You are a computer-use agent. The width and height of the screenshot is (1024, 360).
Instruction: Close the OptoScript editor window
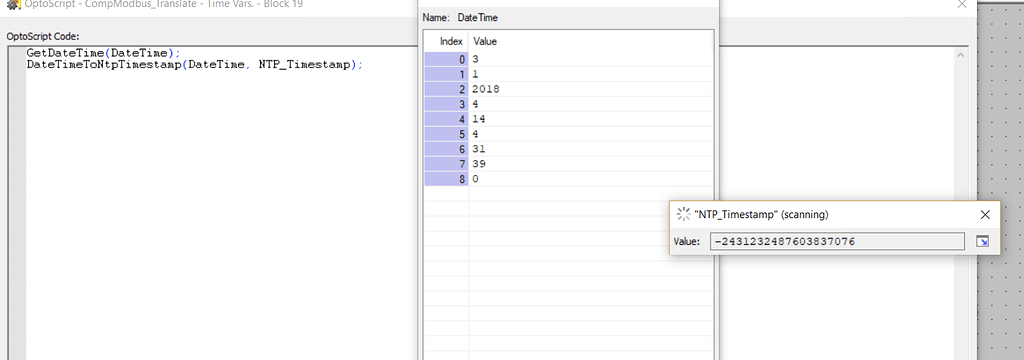coord(962,4)
